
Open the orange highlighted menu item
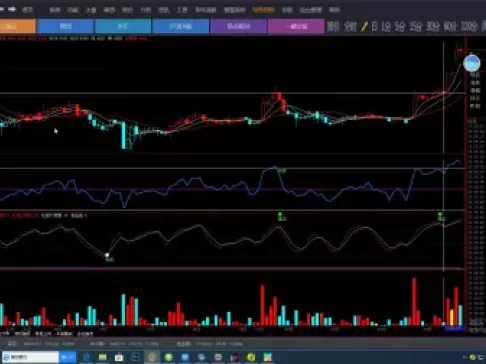pos(263,10)
